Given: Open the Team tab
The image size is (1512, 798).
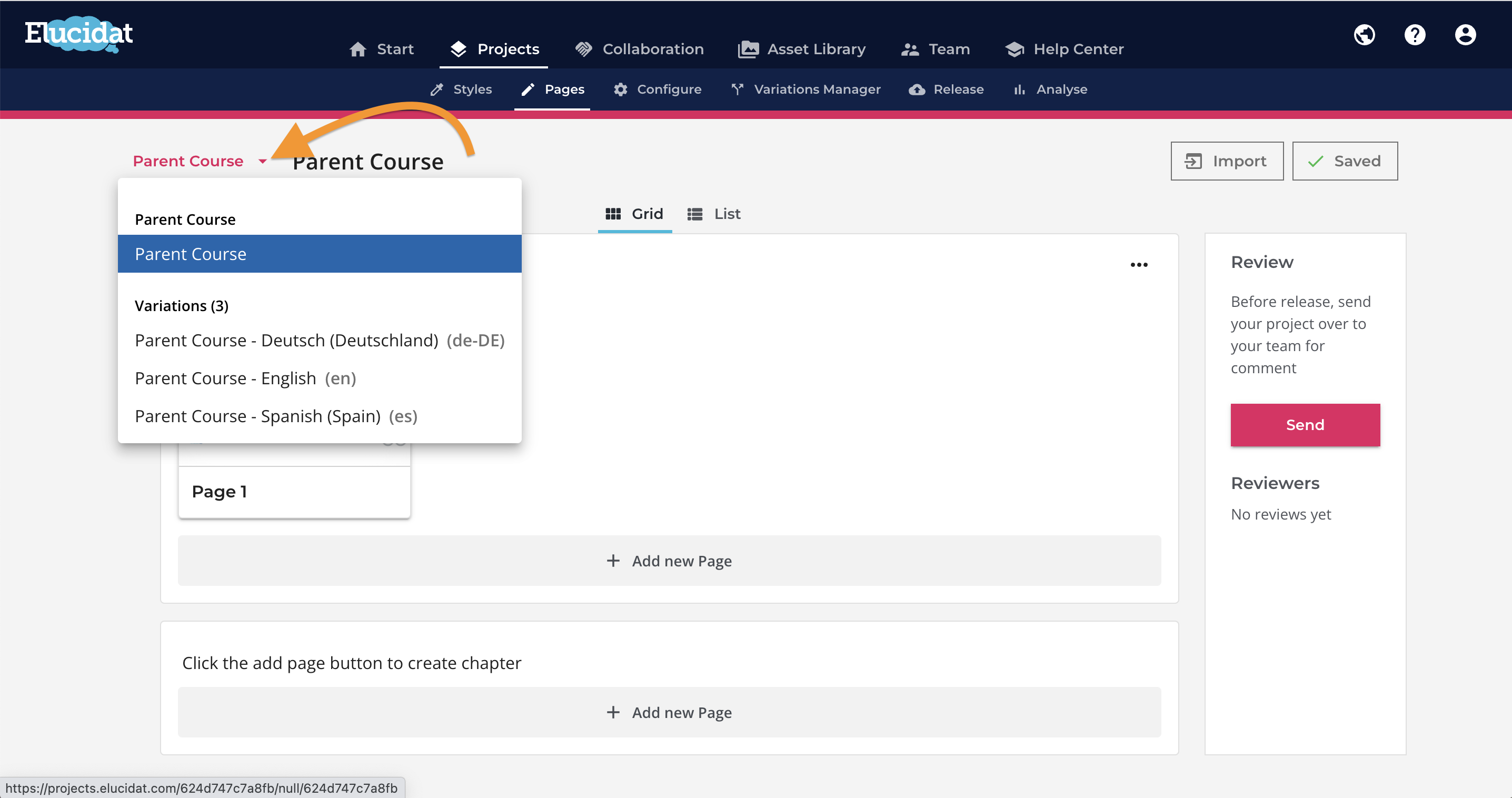Looking at the screenshot, I should click(x=935, y=49).
